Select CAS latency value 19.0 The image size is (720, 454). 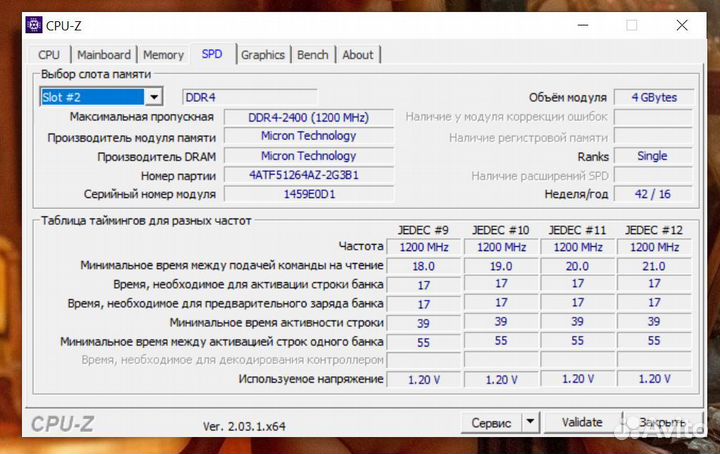click(501, 266)
